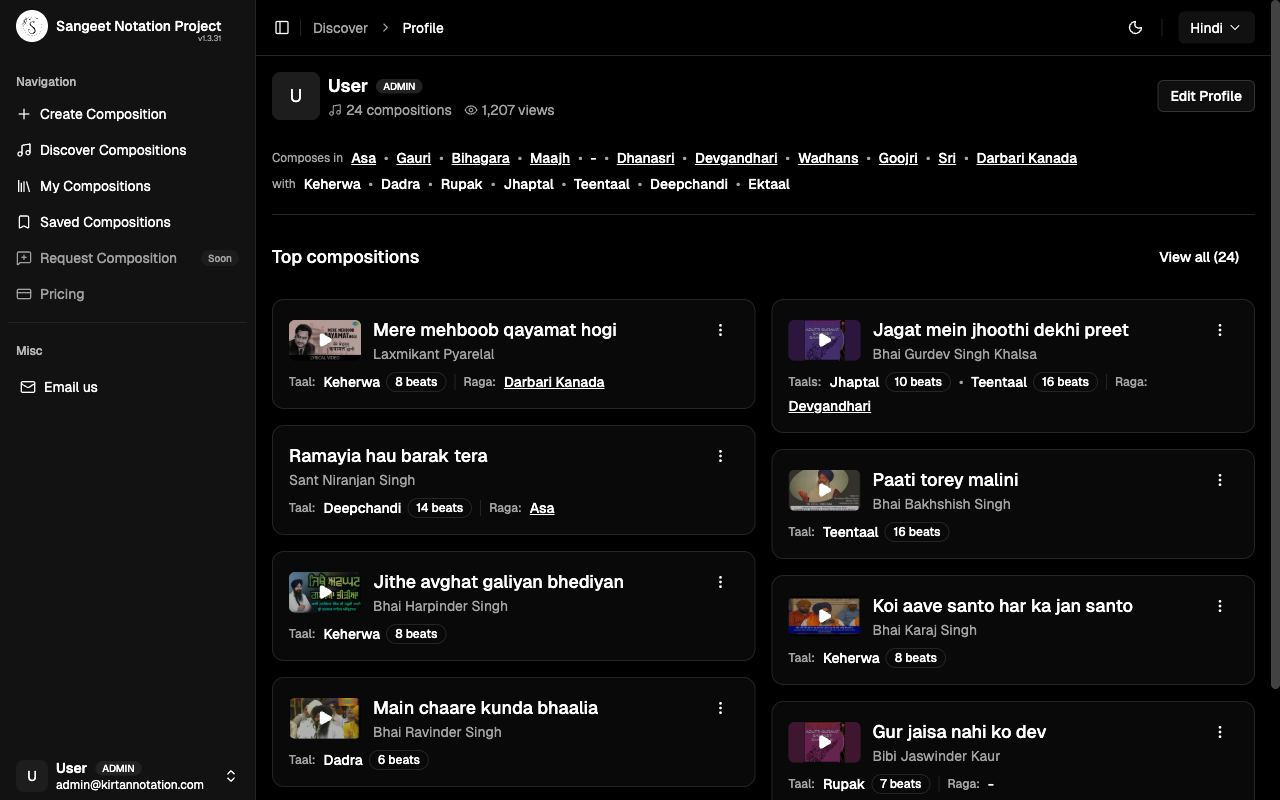Click the Pricing card icon in sidebar
This screenshot has height=800, width=1280.
(24, 294)
